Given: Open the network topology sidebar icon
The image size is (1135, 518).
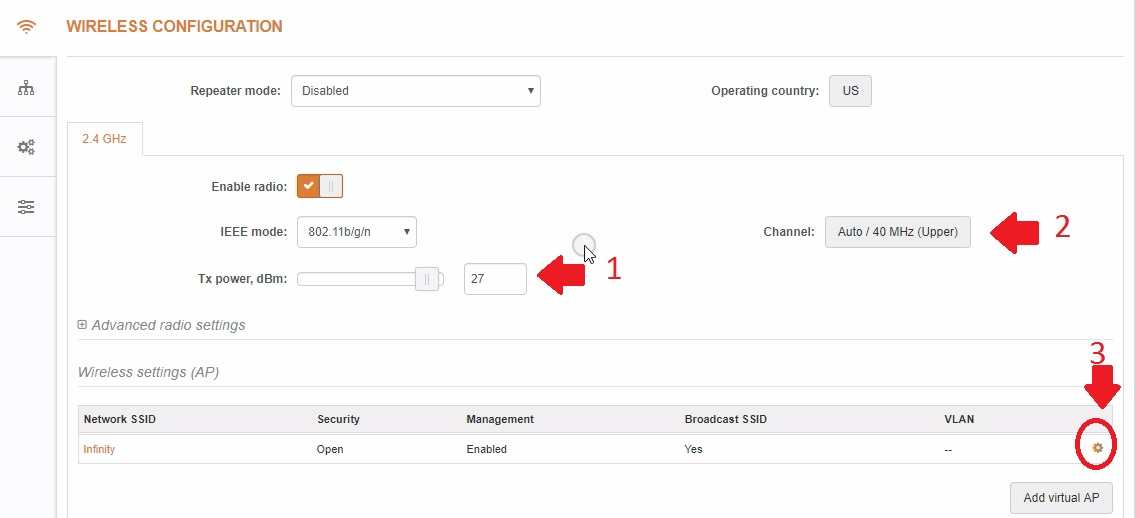Looking at the screenshot, I should 27,88.
